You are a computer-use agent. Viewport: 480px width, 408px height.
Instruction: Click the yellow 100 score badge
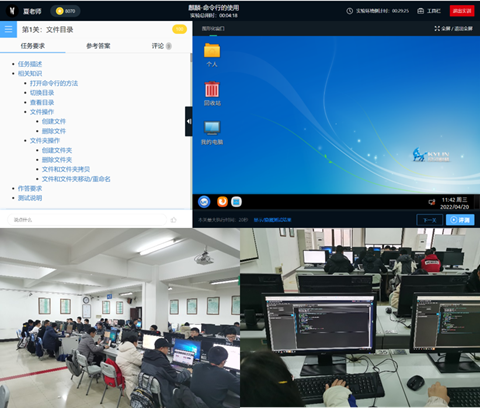(x=179, y=29)
